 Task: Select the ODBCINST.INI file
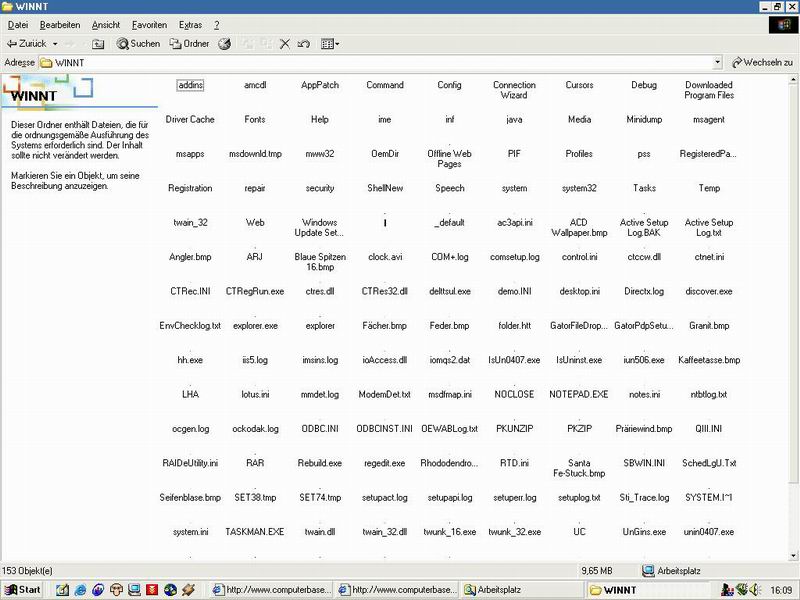click(x=385, y=429)
